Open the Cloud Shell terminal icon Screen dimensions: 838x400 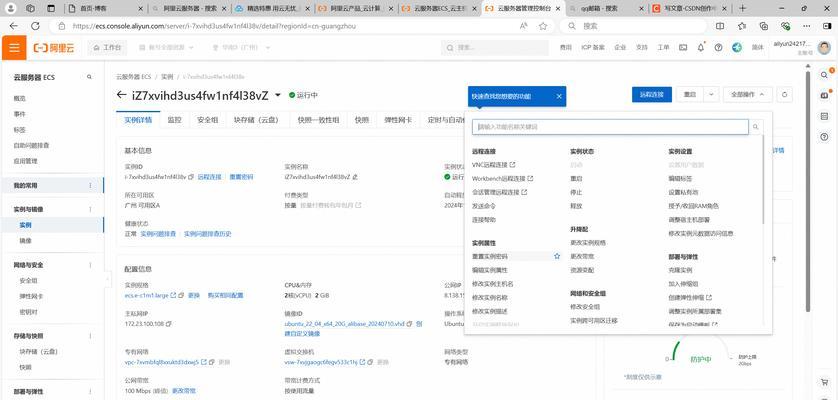pos(683,48)
